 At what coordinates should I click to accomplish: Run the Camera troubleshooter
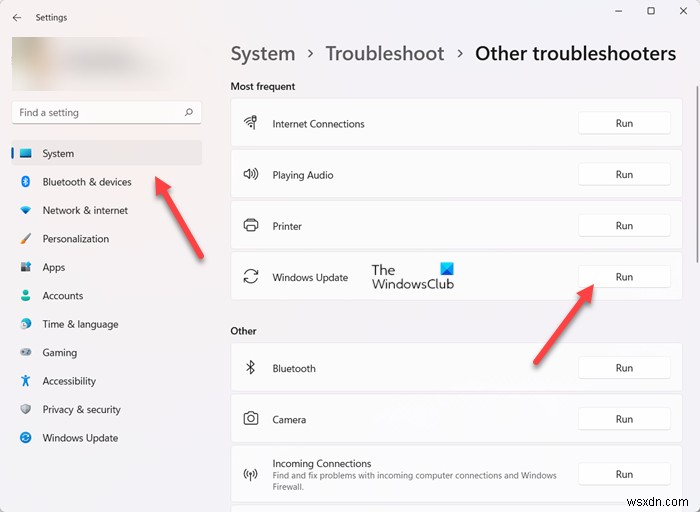pyautogui.click(x=624, y=419)
